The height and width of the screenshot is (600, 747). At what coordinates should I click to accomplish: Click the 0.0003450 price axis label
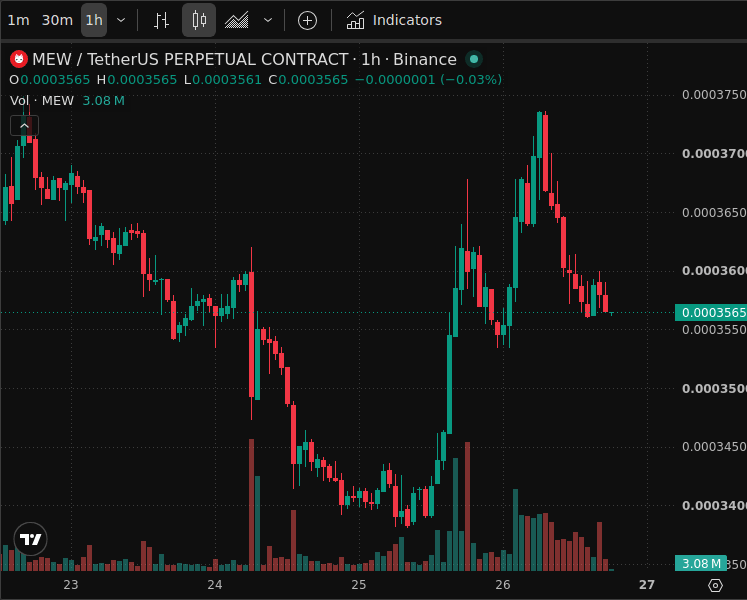tap(714, 447)
